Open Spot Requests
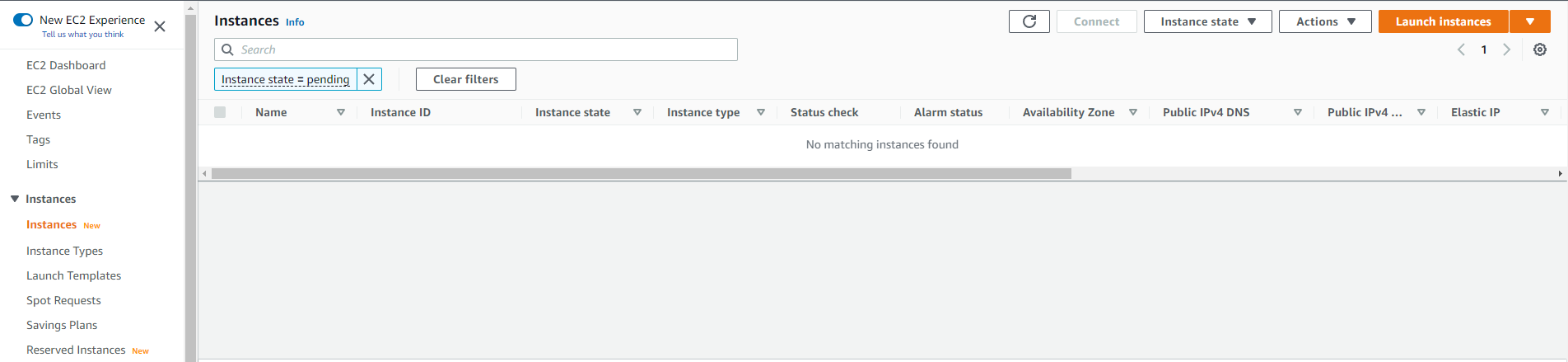 tap(63, 300)
